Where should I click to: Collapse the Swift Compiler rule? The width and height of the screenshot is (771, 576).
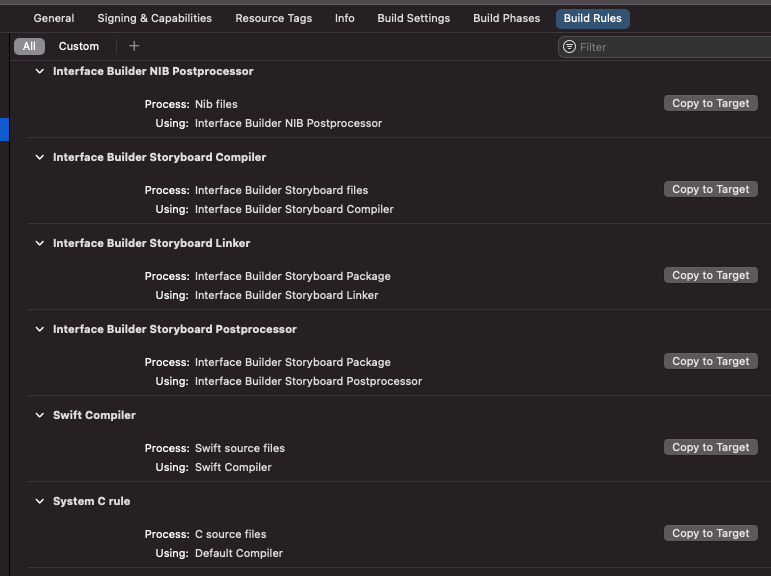click(x=39, y=416)
